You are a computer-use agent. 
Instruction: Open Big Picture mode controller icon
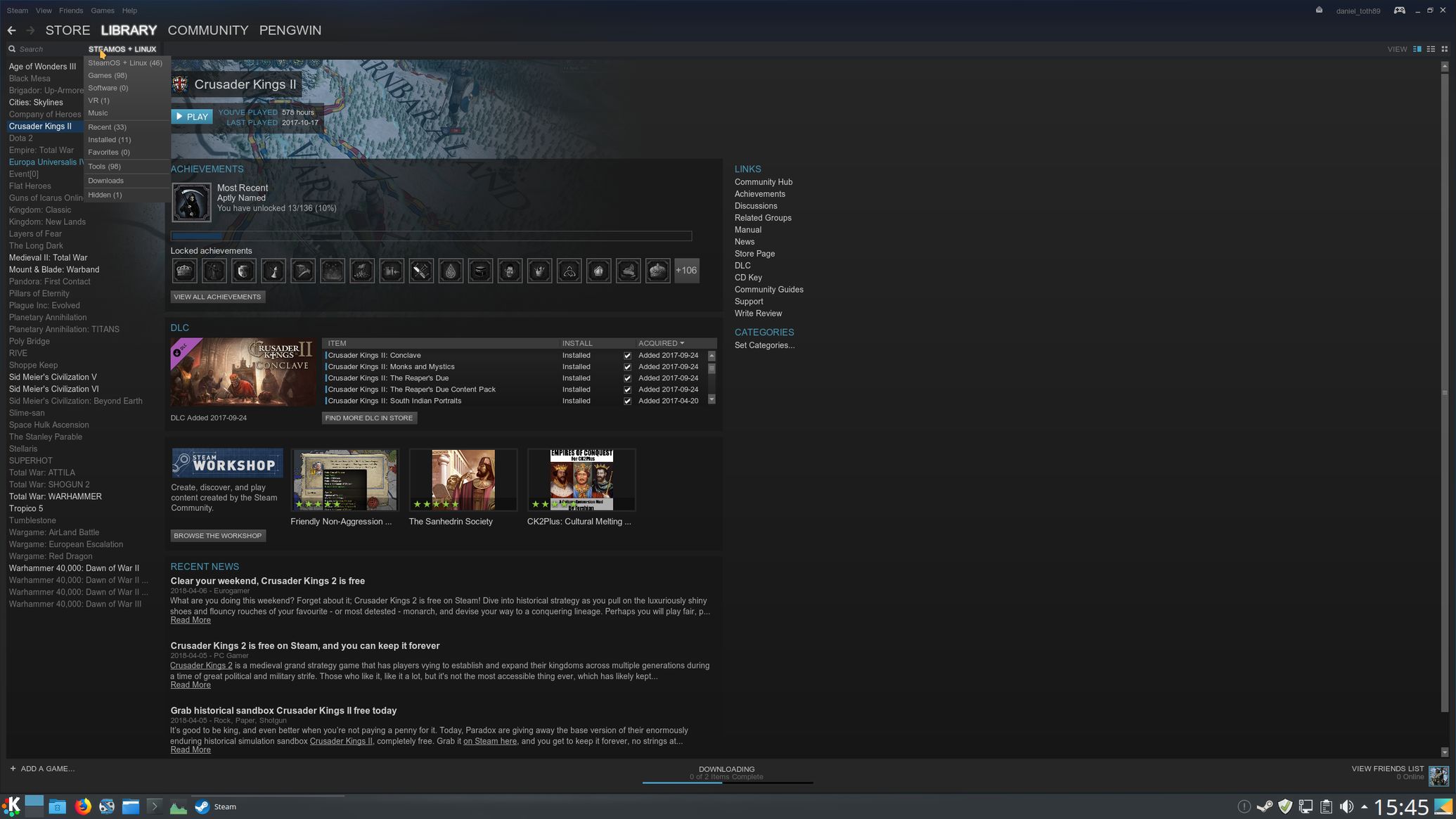click(x=1399, y=11)
